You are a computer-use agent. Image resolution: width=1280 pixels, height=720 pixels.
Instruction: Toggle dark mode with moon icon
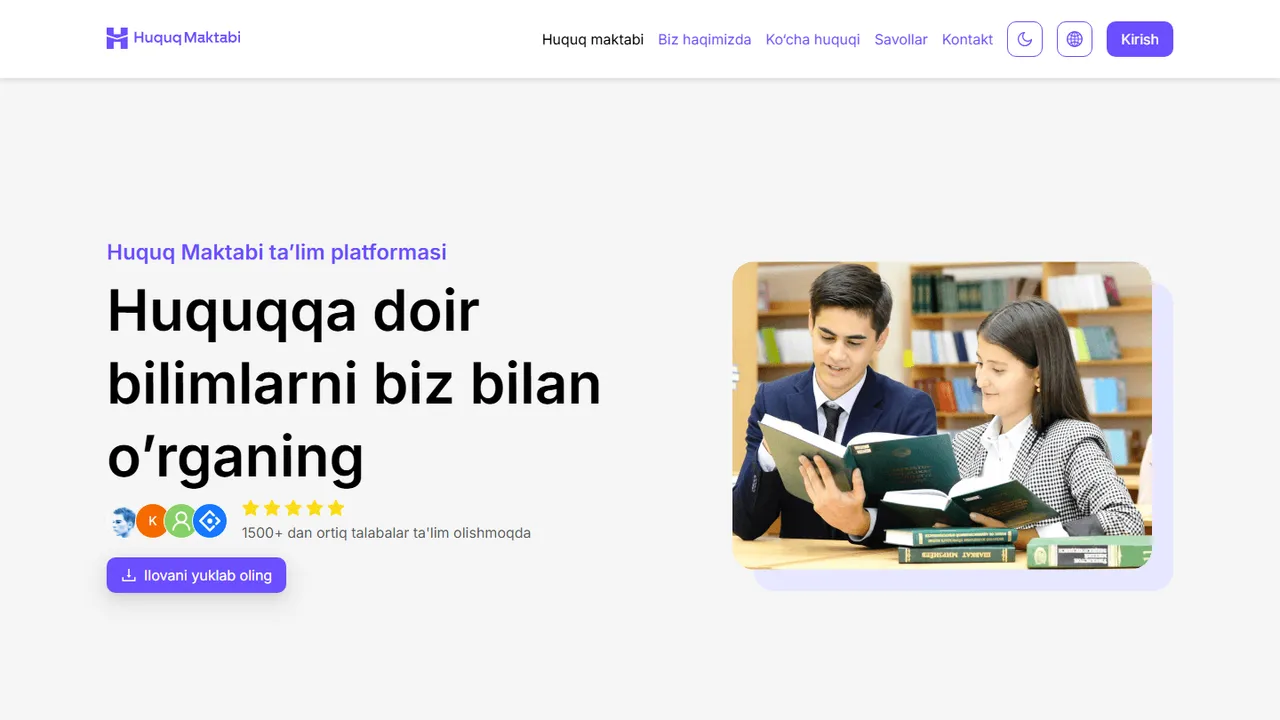(1025, 39)
